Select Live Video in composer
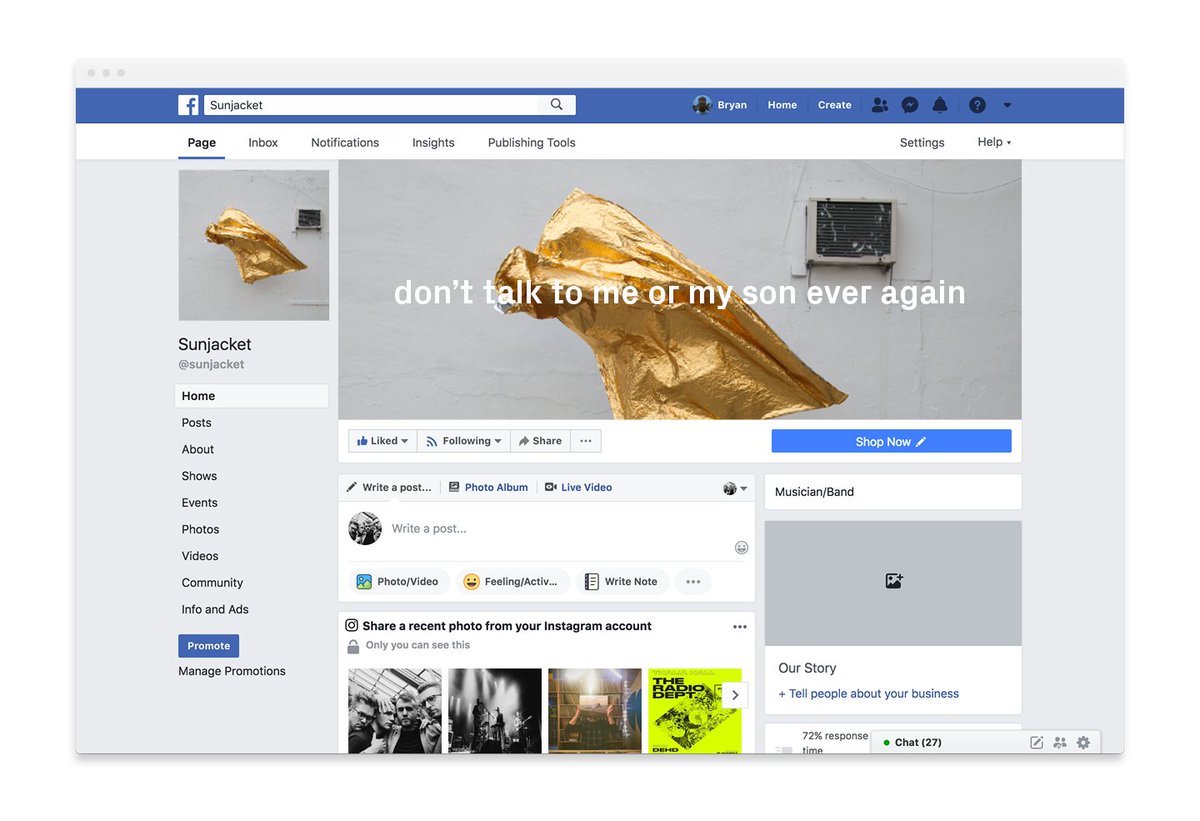 tap(578, 488)
